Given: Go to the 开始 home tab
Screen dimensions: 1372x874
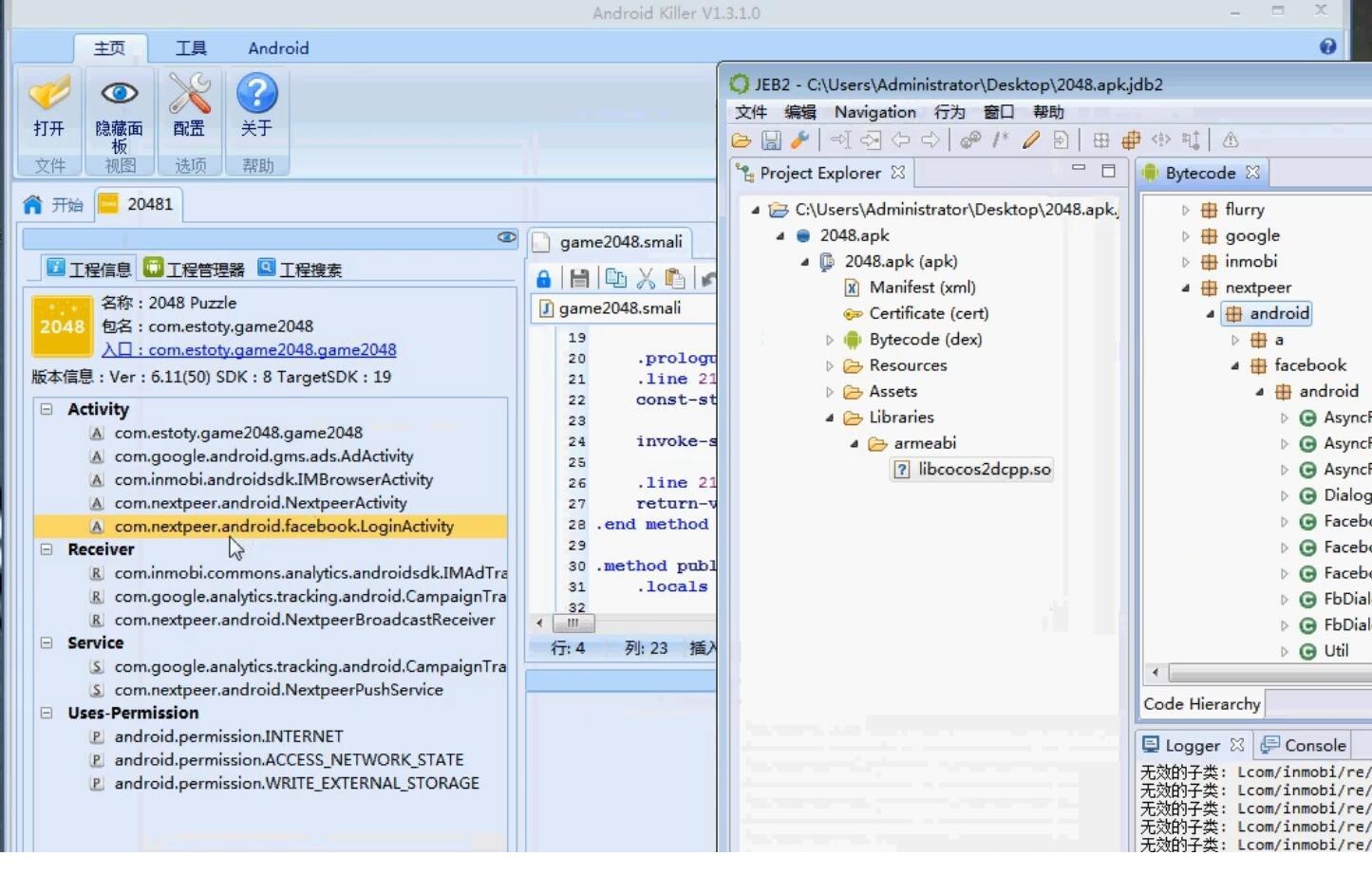Looking at the screenshot, I should click(x=54, y=204).
